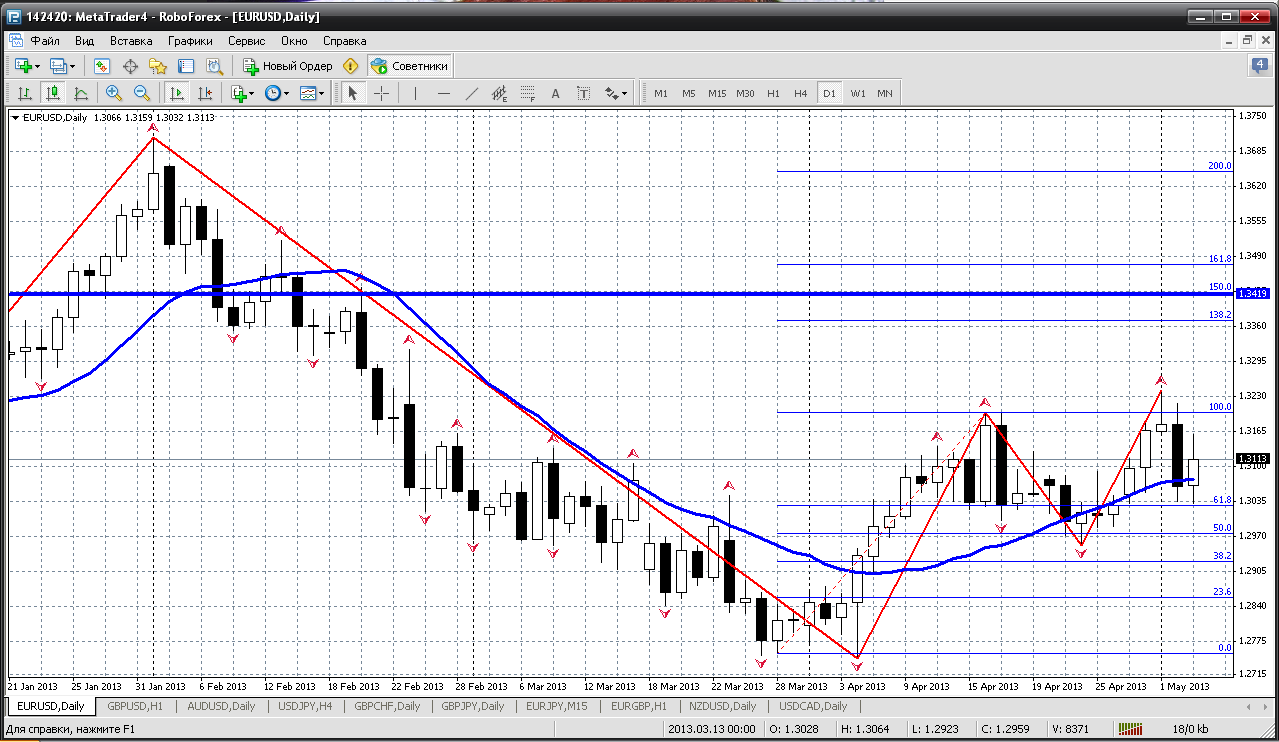Switch to the USDJPY,H4 chart tab
Image resolution: width=1279 pixels, height=742 pixels.
[303, 706]
